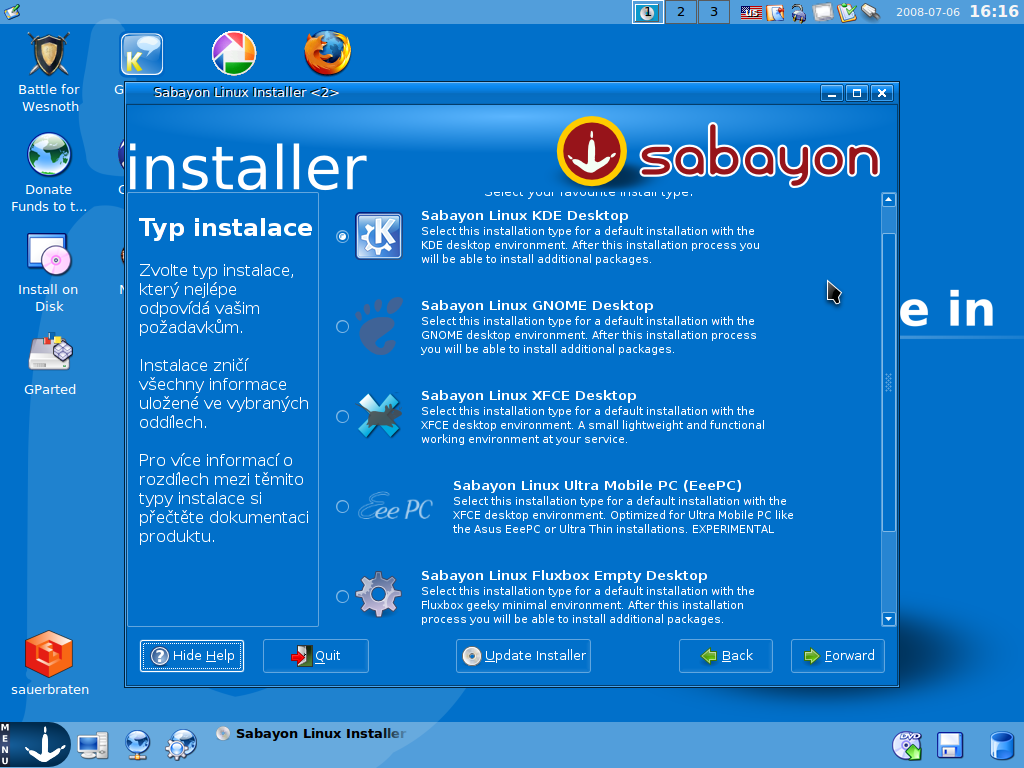Viewport: 1024px width, 768px height.
Task: Open the Picasa desktop icon
Action: [x=234, y=53]
